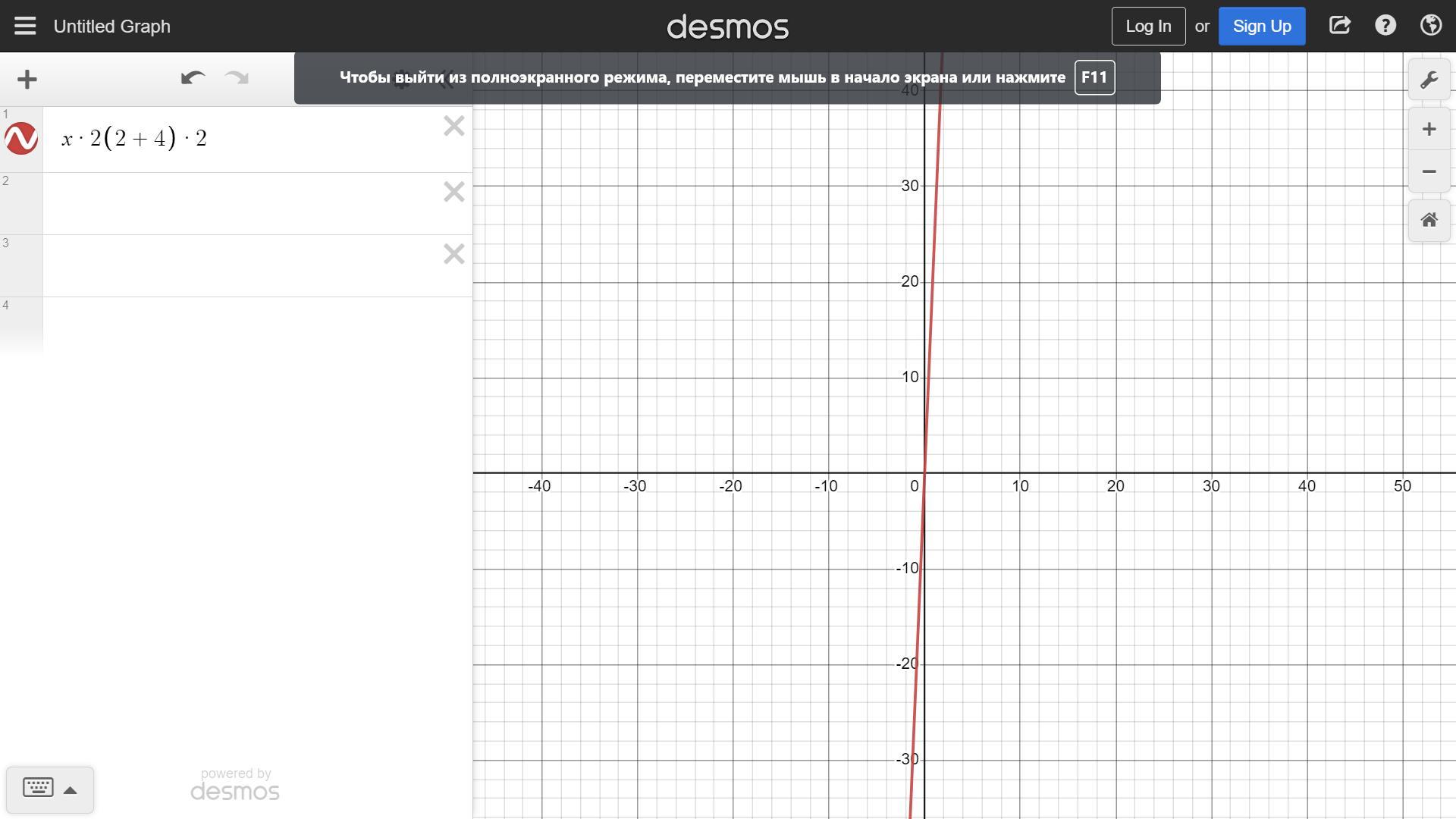Open the language globe menu

1430,26
